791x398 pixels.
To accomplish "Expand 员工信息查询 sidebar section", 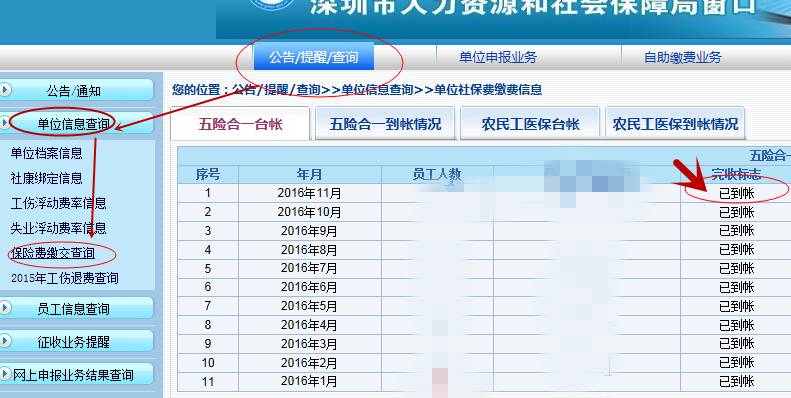I will click(77, 309).
